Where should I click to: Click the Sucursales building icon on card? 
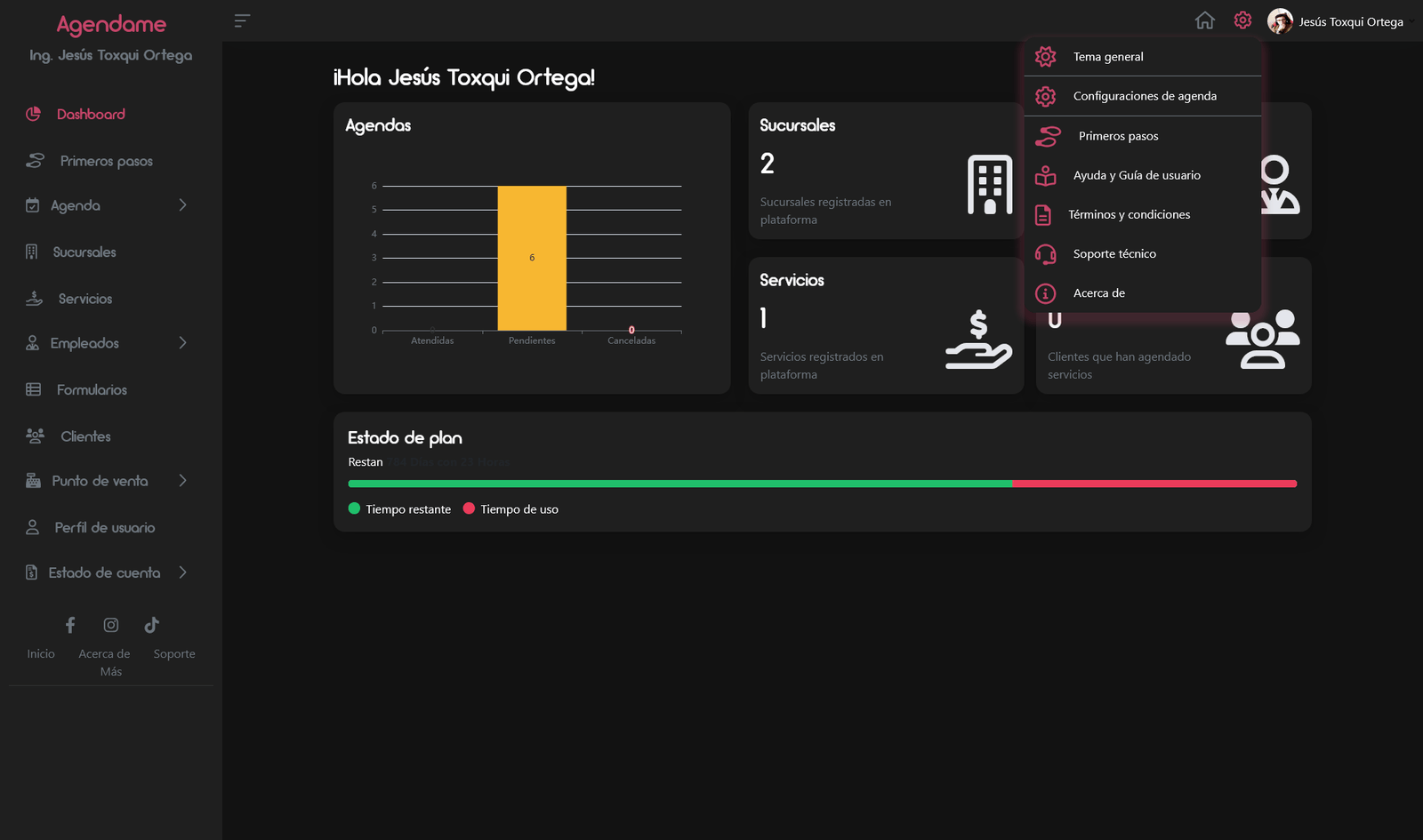pyautogui.click(x=989, y=185)
